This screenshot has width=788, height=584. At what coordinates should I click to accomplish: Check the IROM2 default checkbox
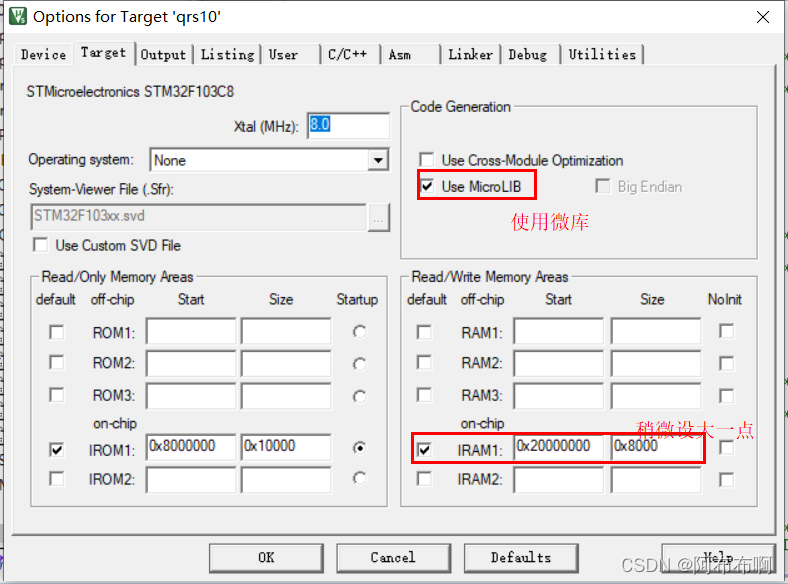(57, 478)
